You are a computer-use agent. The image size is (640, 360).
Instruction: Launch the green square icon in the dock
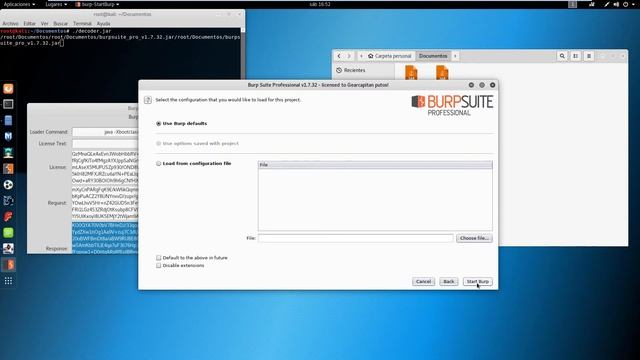tap(8, 233)
